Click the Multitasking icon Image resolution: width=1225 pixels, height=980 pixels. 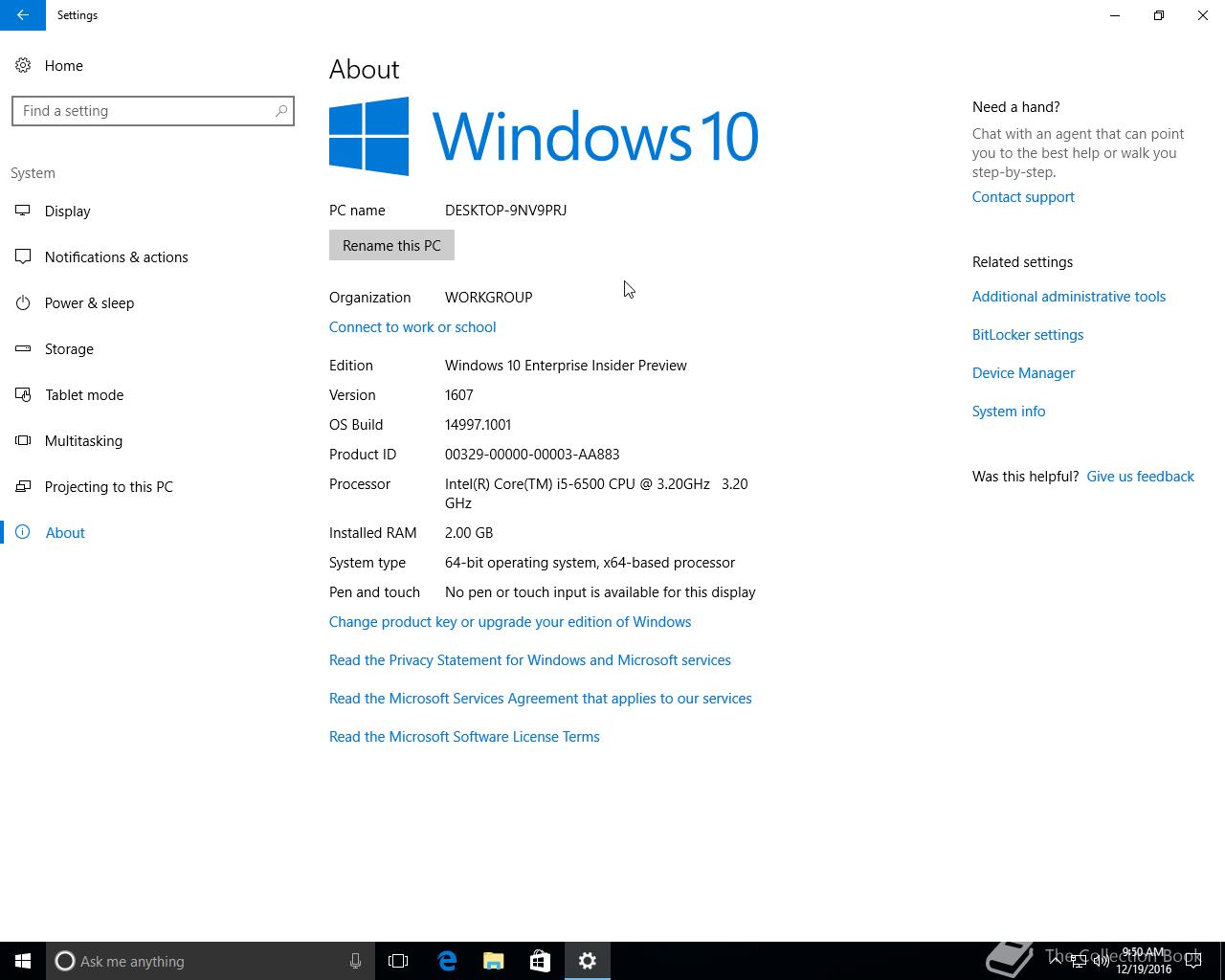(23, 440)
